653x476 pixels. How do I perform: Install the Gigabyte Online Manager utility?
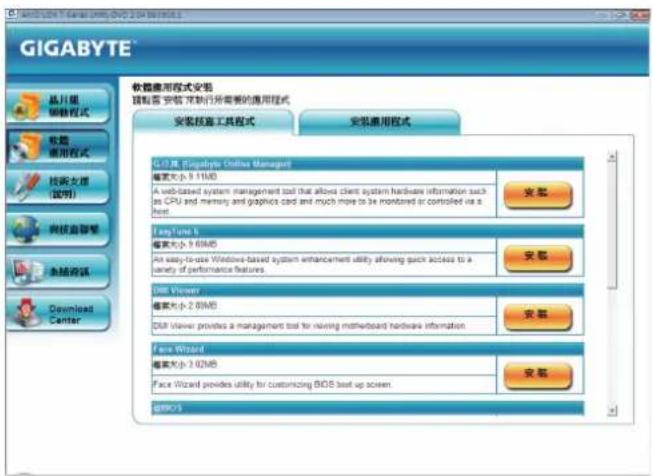point(538,194)
